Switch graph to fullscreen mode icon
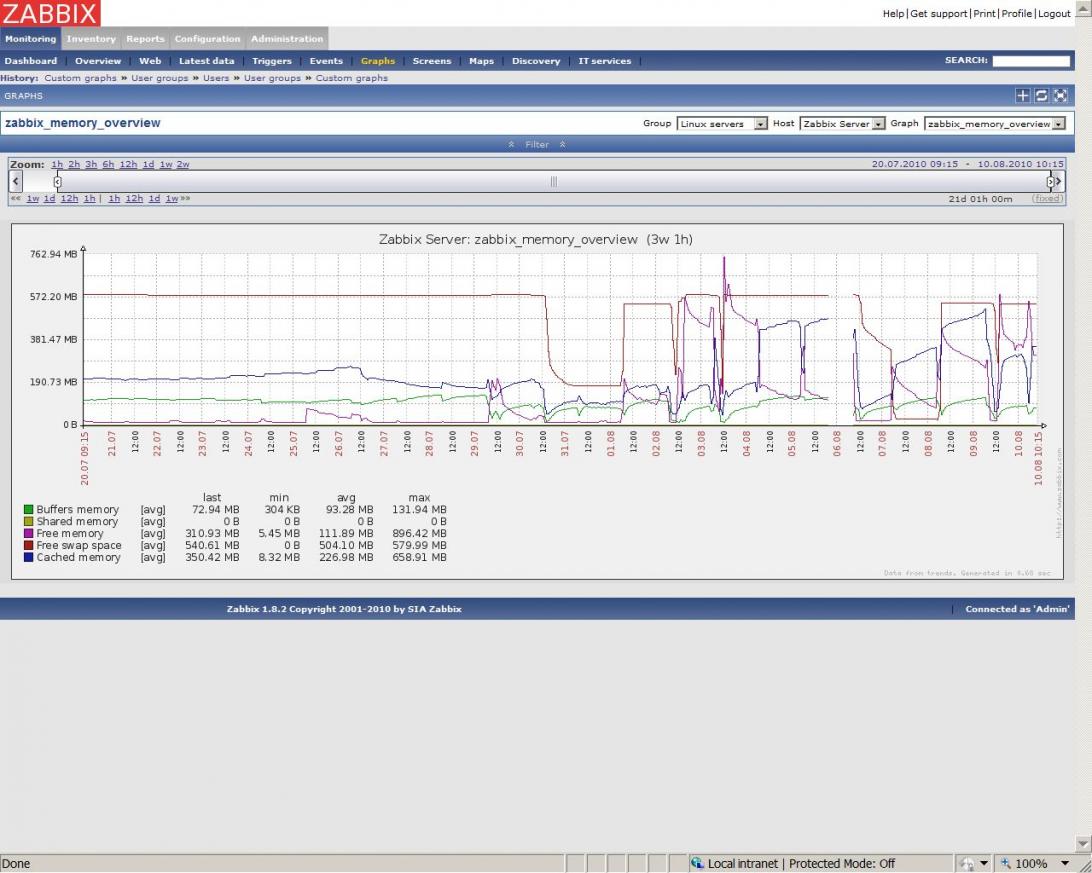 [x=1060, y=96]
